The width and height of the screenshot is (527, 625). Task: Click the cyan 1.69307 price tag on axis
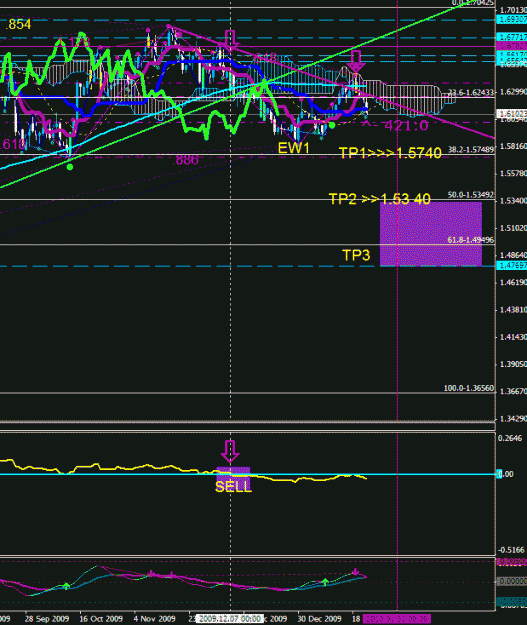(511, 20)
